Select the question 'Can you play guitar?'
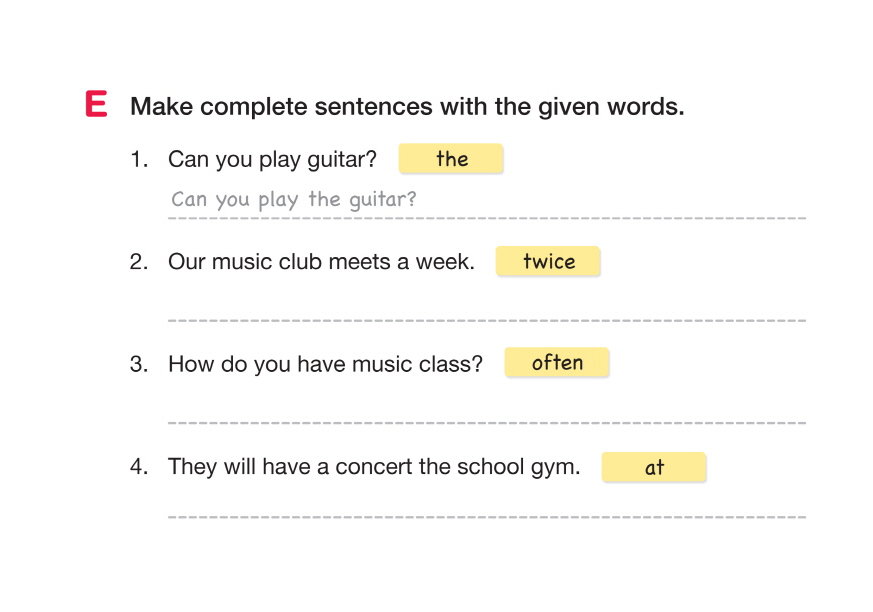The height and width of the screenshot is (612, 873). pos(272,159)
